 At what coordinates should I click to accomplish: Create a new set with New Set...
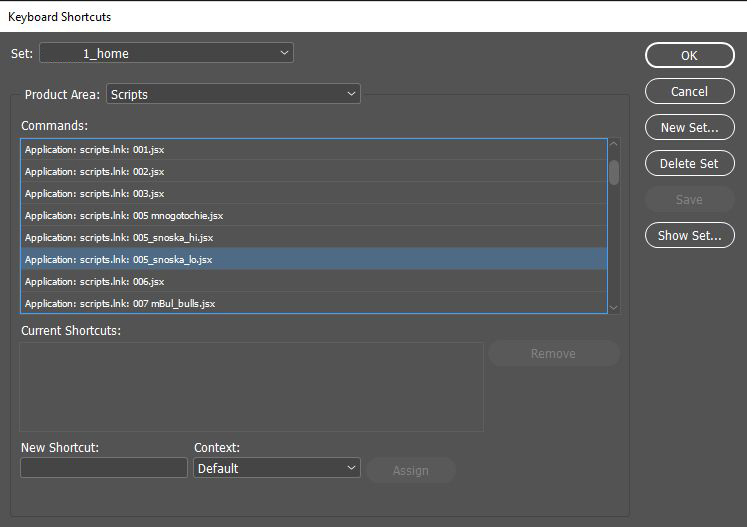click(689, 127)
